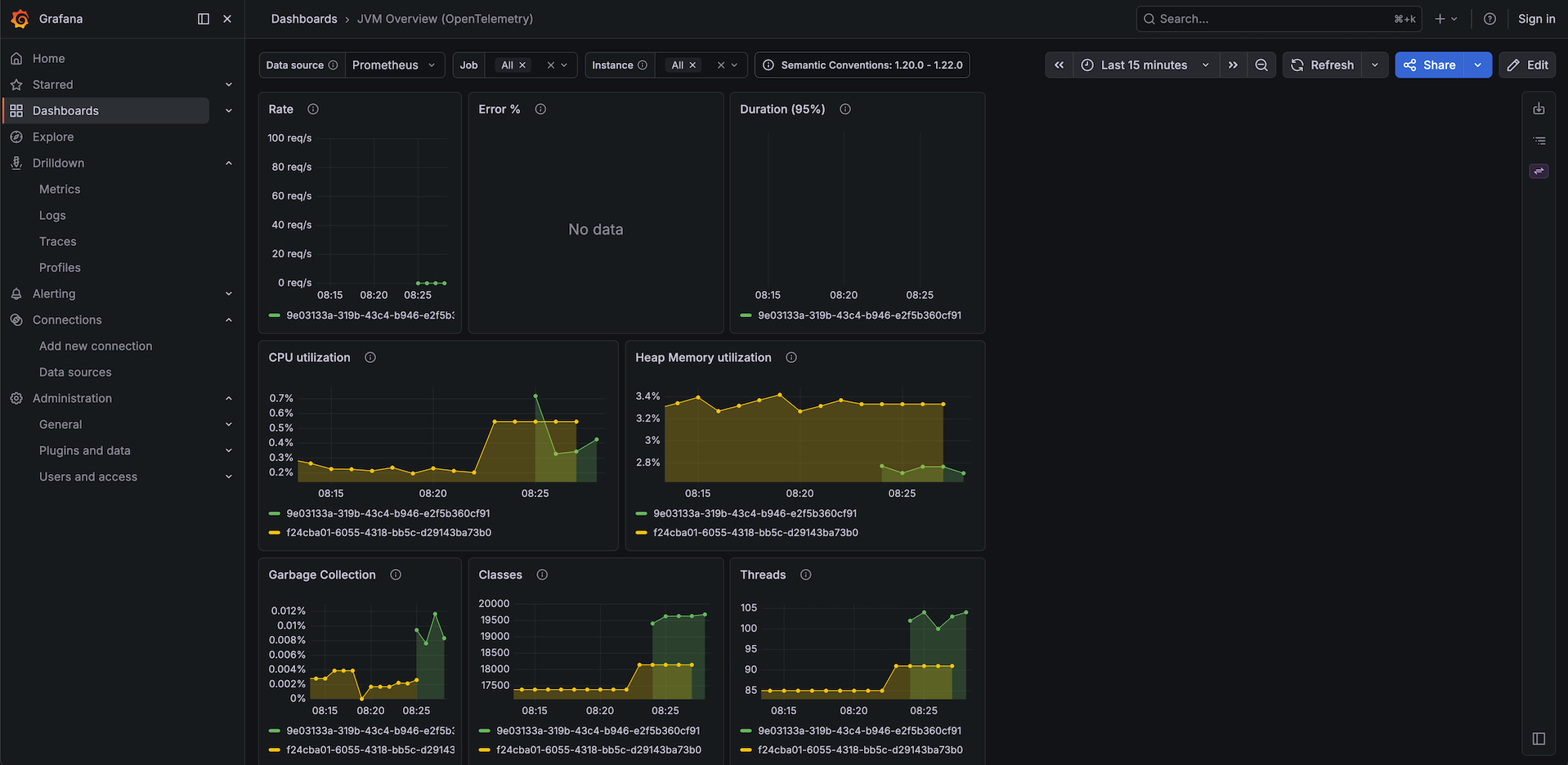Click the Share button
The height and width of the screenshot is (765, 1568).
coord(1430,65)
